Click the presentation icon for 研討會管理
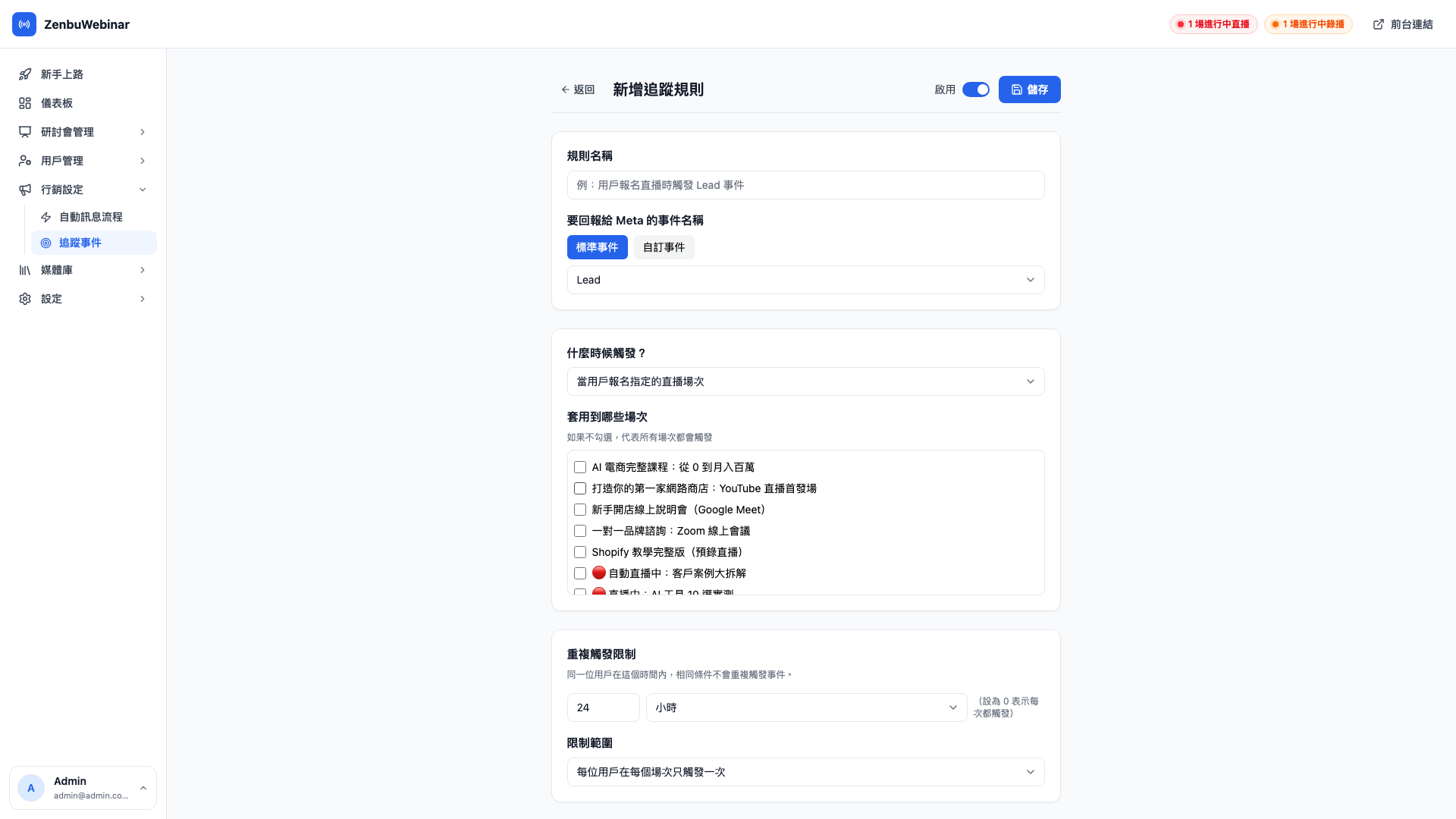 coord(25,132)
